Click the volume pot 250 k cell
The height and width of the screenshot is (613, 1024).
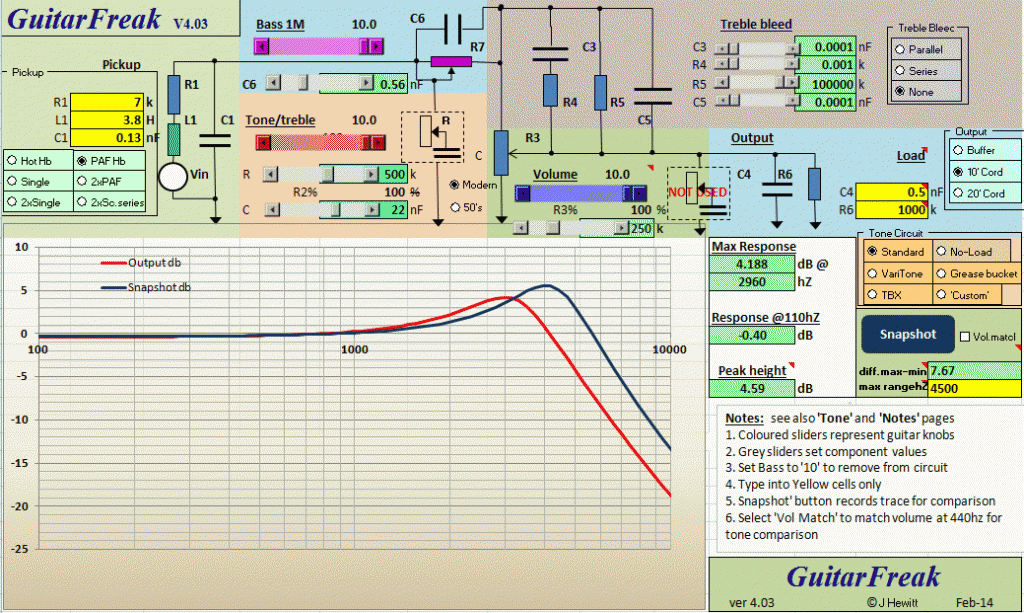641,228
